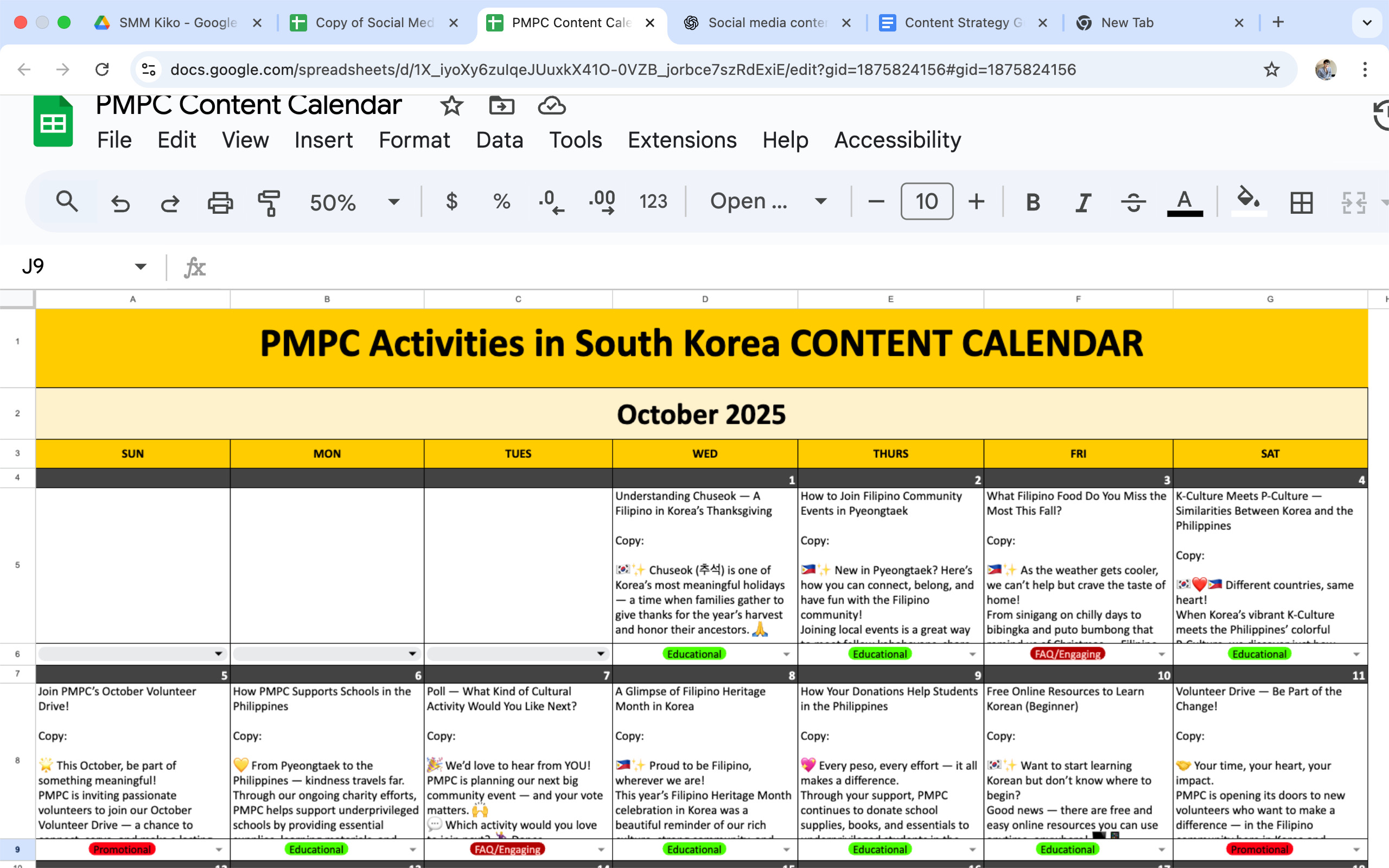The width and height of the screenshot is (1389, 868).
Task: Open the font family dropdown
Action: pos(821,201)
